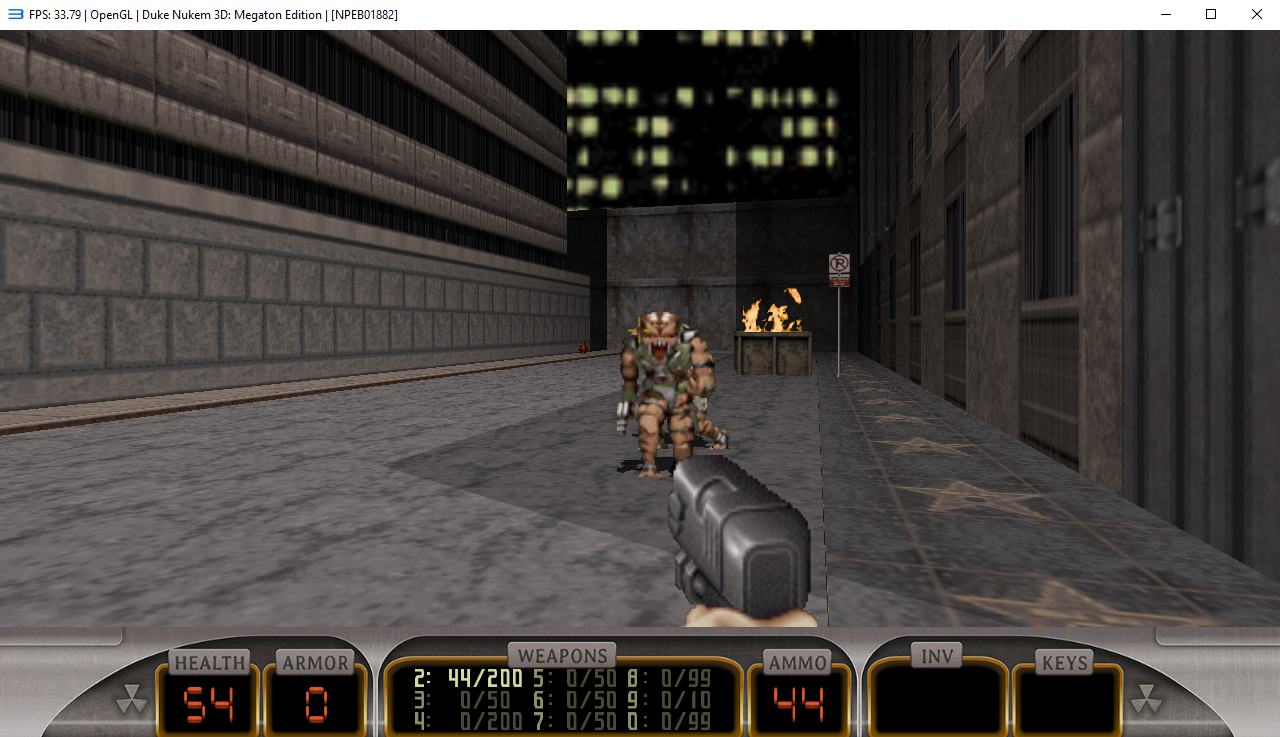
Task: Click the red fire hydrant by the wall
Action: coord(582,346)
